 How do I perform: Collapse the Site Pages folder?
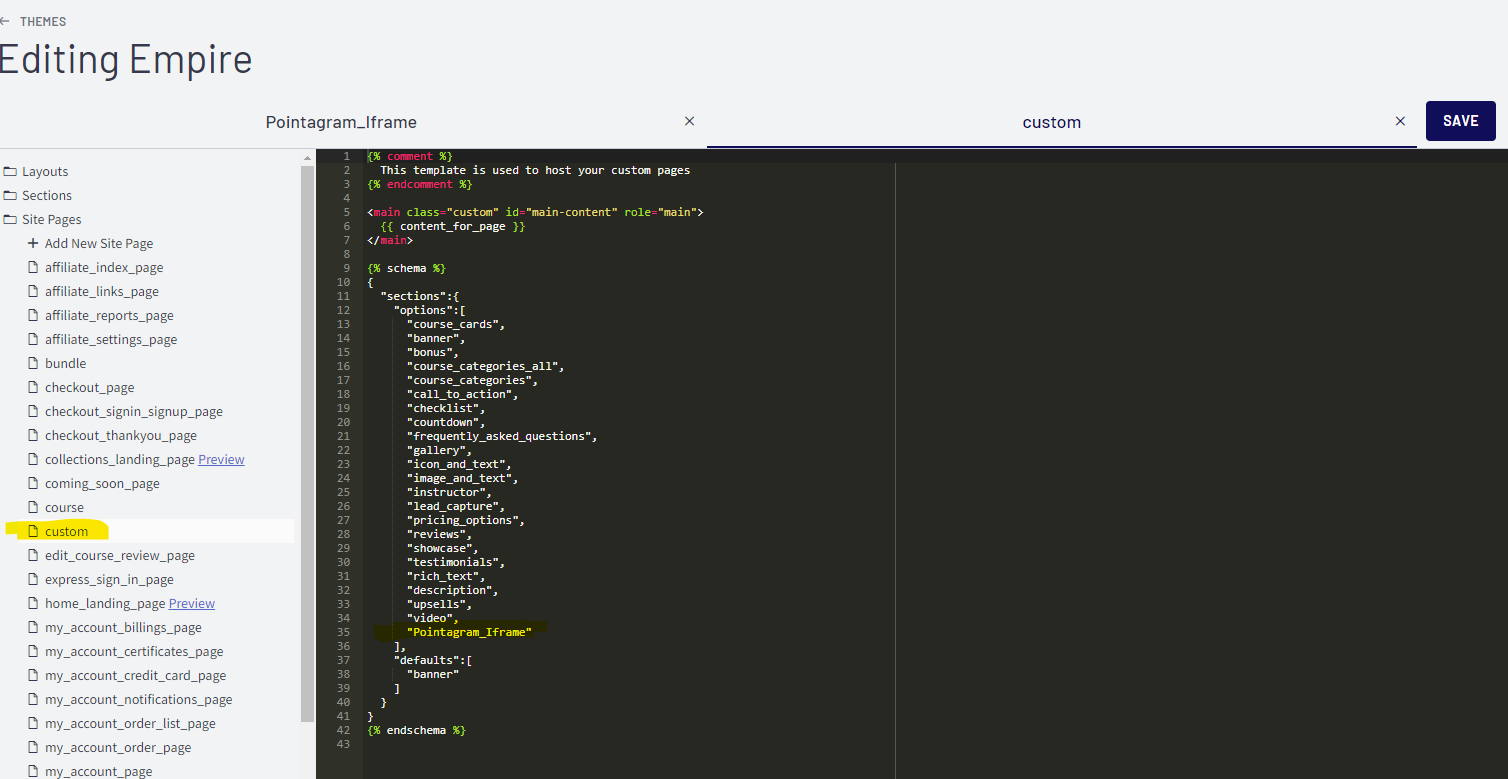tap(52, 219)
